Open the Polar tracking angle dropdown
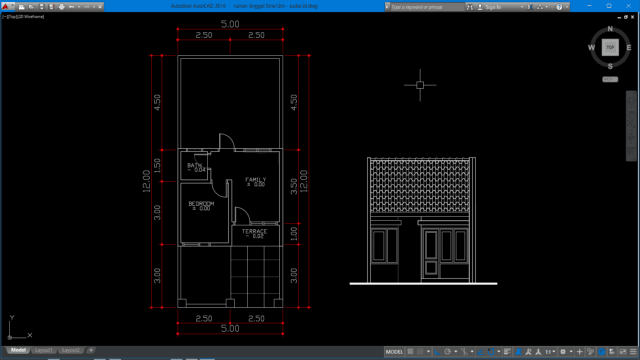This screenshot has width=640, height=360. click(x=456, y=352)
